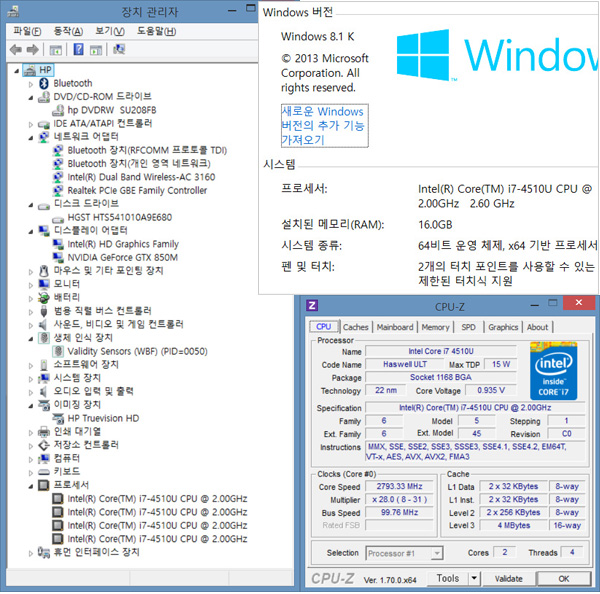Image resolution: width=600 pixels, height=594 pixels.
Task: Click the Bluetooth 장치(개인 영역 네트워크) entry
Action: (139, 164)
